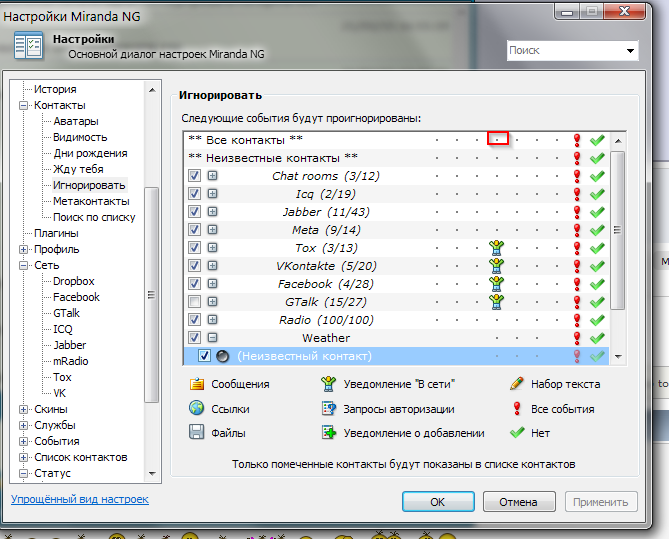Image resolution: width=669 pixels, height=539 pixels.
Task: Uncheck the Chat rooms group checkbox
Action: click(x=195, y=175)
